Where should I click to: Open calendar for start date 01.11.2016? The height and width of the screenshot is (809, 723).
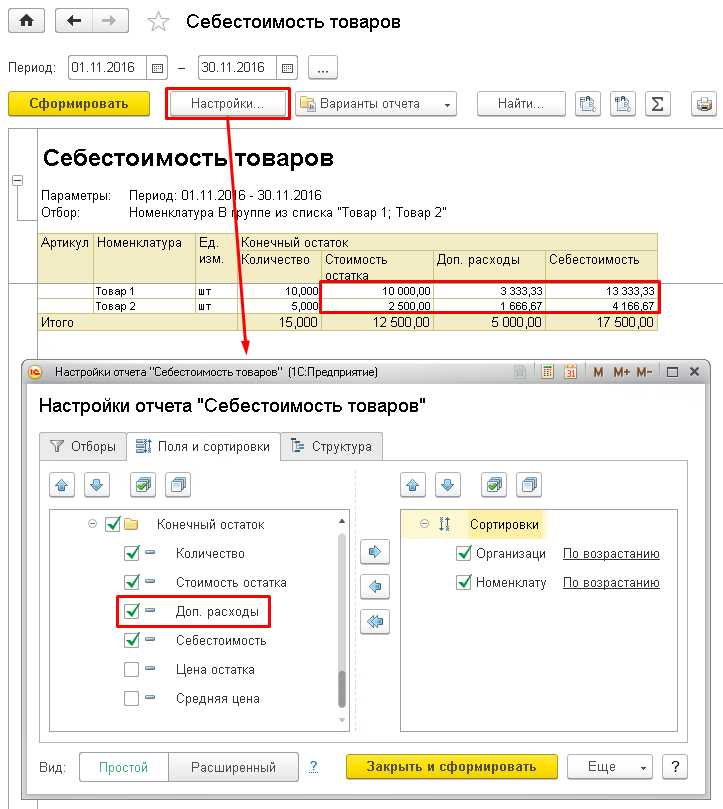tap(157, 68)
